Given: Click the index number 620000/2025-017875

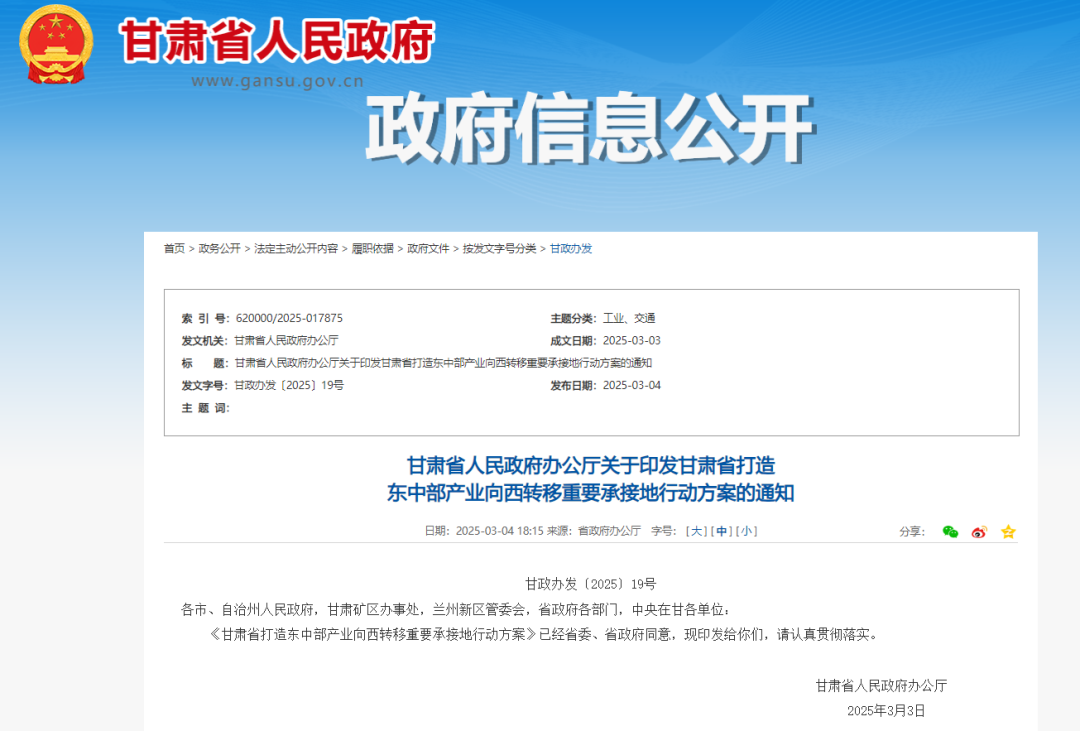Looking at the screenshot, I should click(x=289, y=318).
